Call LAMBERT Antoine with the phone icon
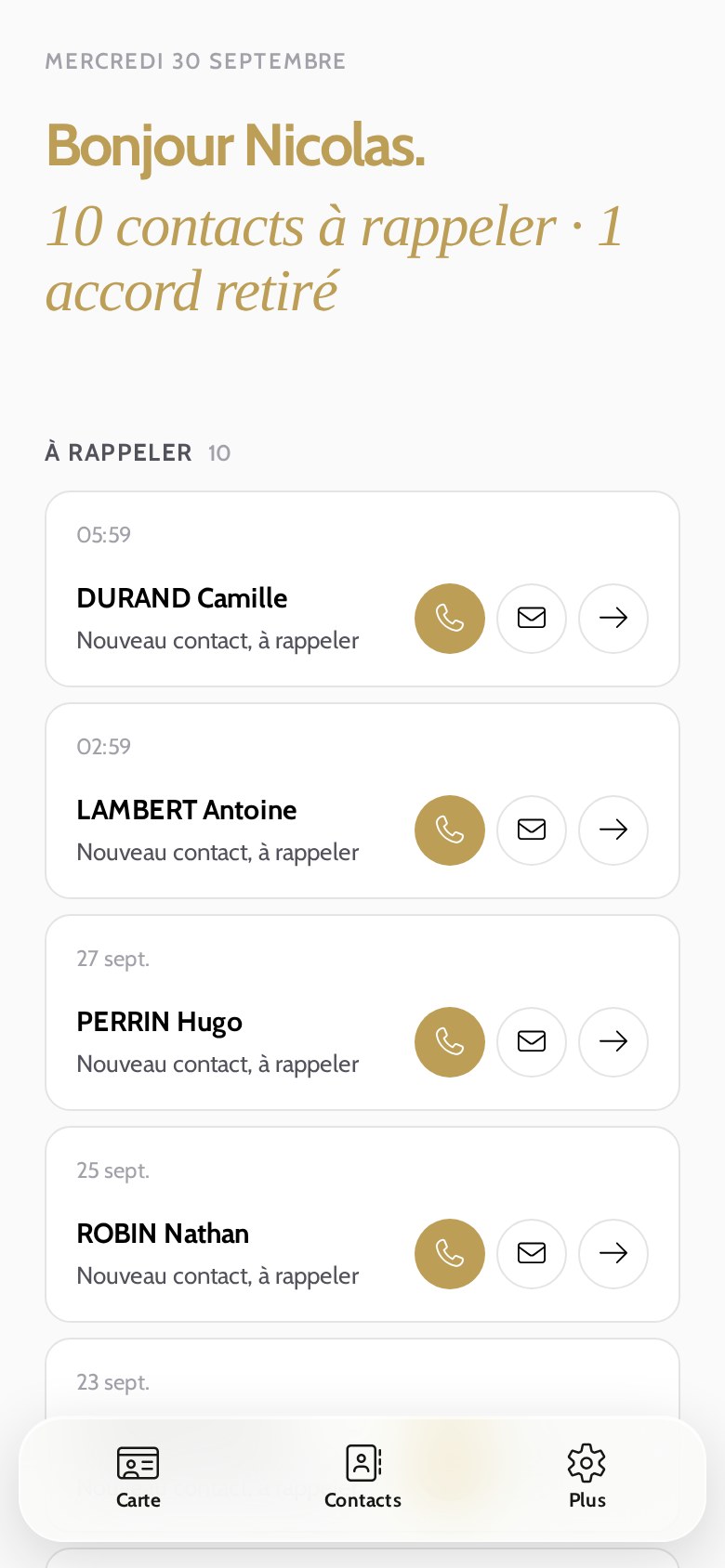Viewport: 725px width, 1568px height. click(450, 830)
